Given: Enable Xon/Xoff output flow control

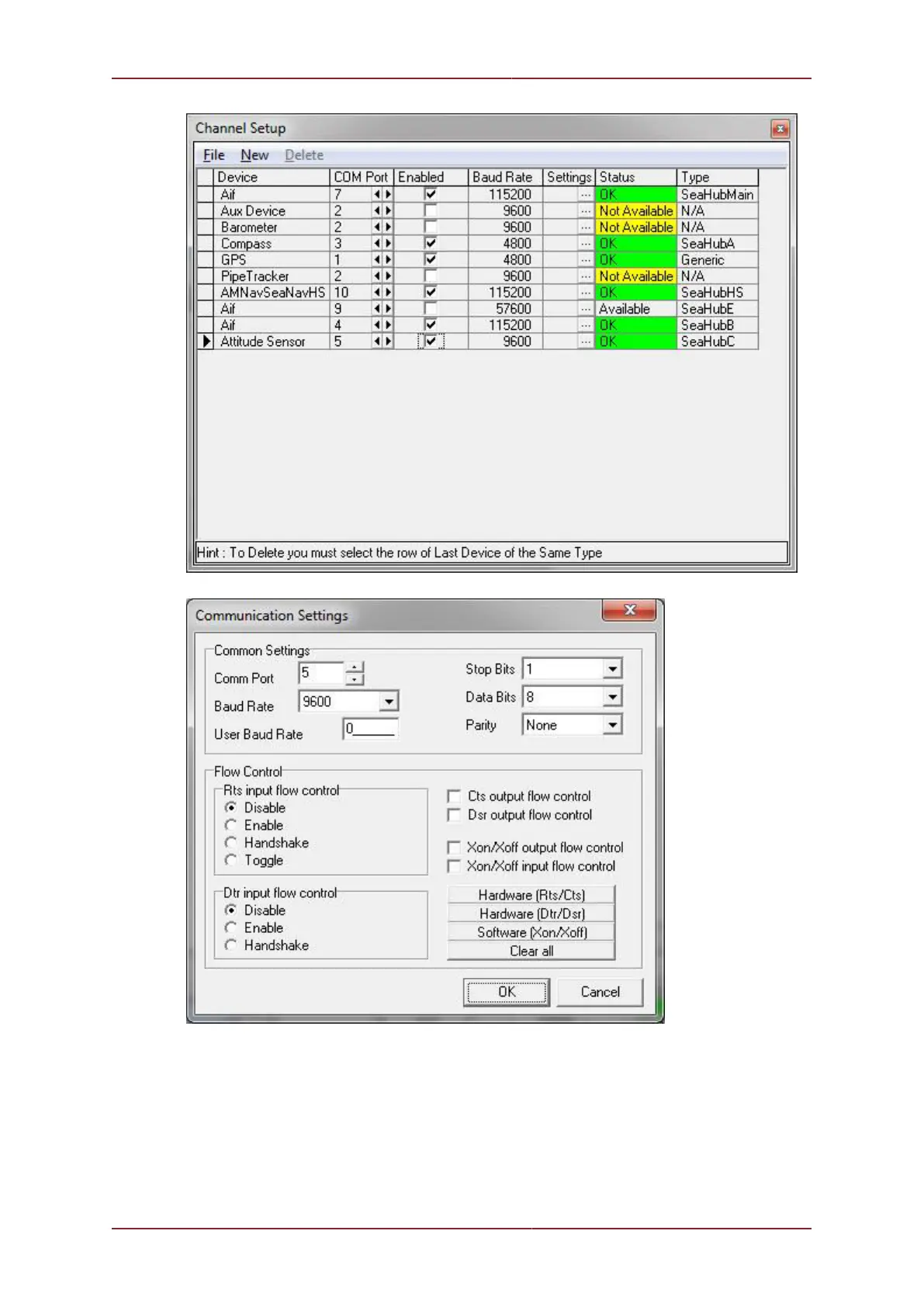Looking at the screenshot, I should pos(454,848).
